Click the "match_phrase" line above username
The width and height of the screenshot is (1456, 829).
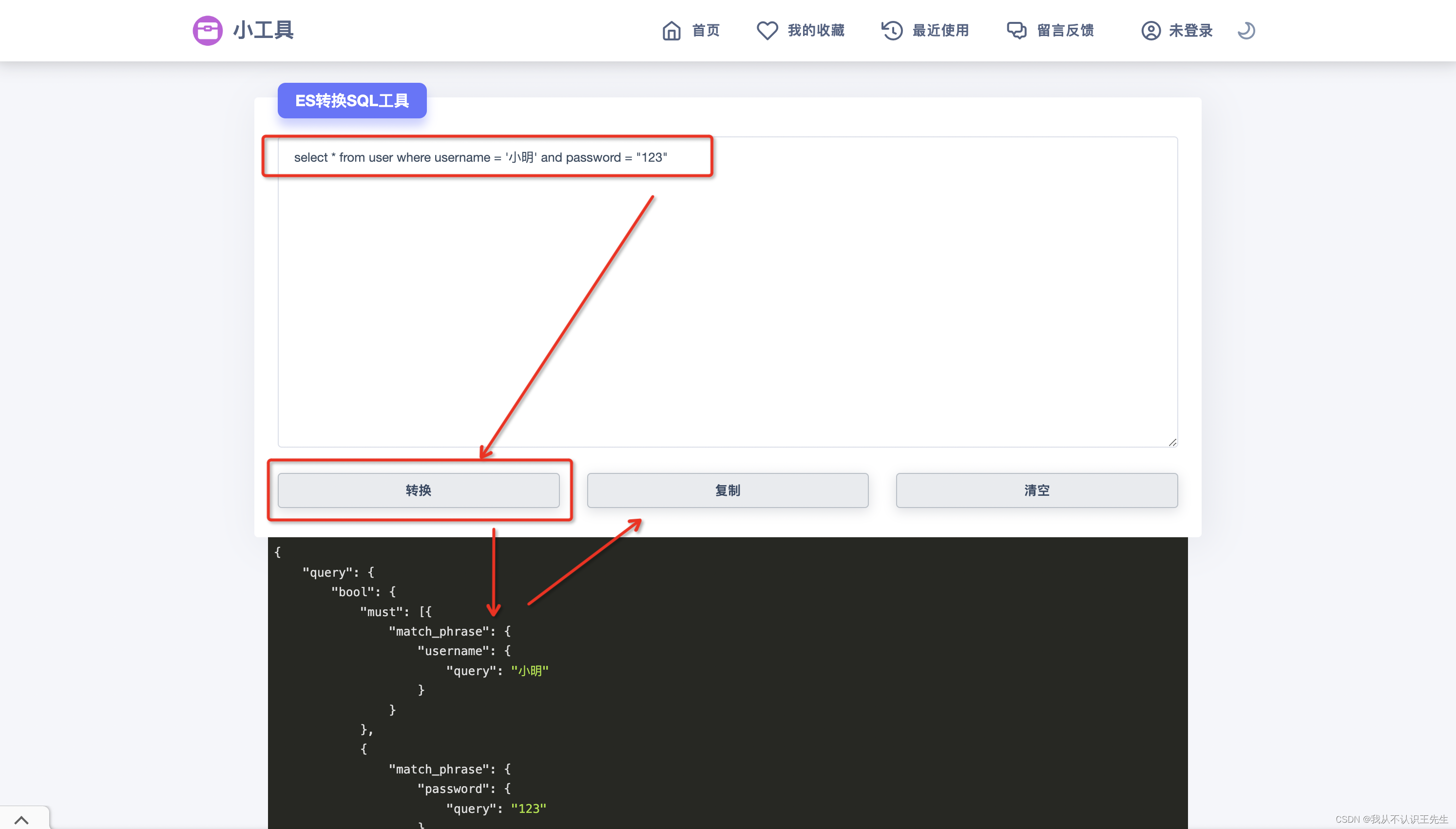450,631
